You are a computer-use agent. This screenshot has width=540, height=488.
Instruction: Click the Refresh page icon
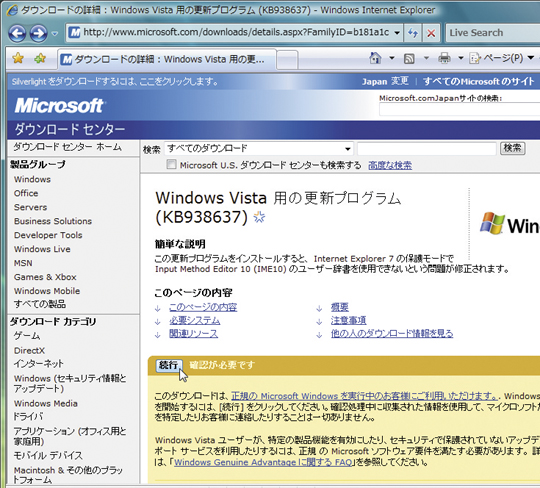pyautogui.click(x=413, y=33)
